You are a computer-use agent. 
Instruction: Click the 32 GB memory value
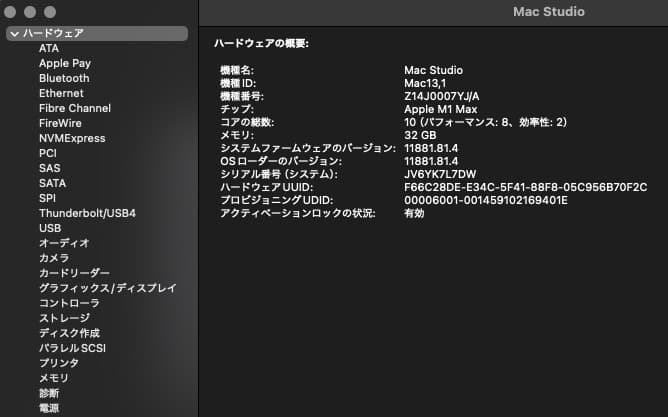tap(420, 135)
